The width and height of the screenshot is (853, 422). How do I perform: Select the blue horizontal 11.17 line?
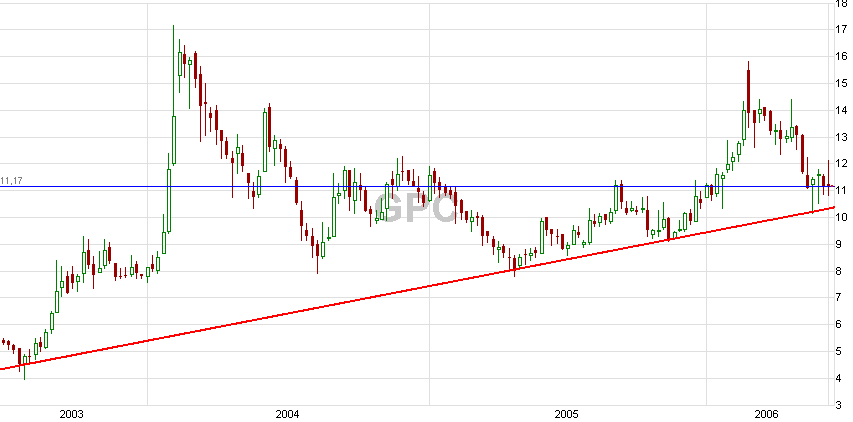click(418, 187)
